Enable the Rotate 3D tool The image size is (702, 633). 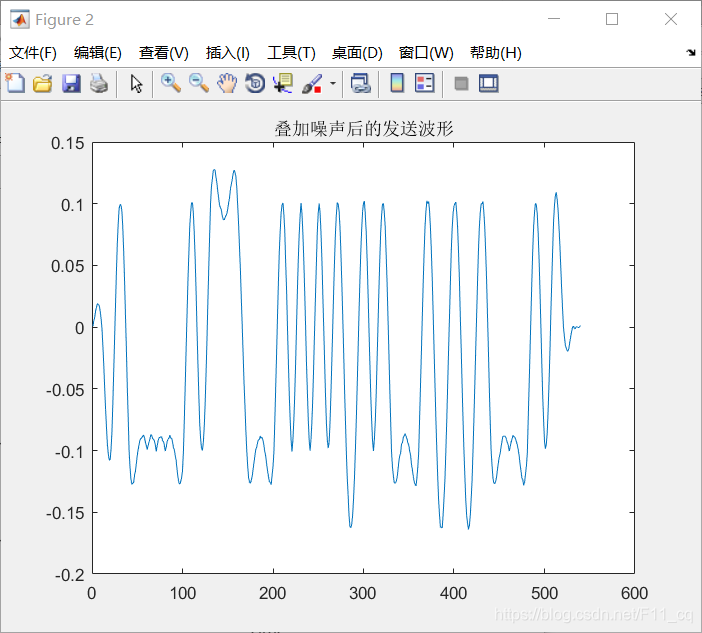click(x=255, y=83)
